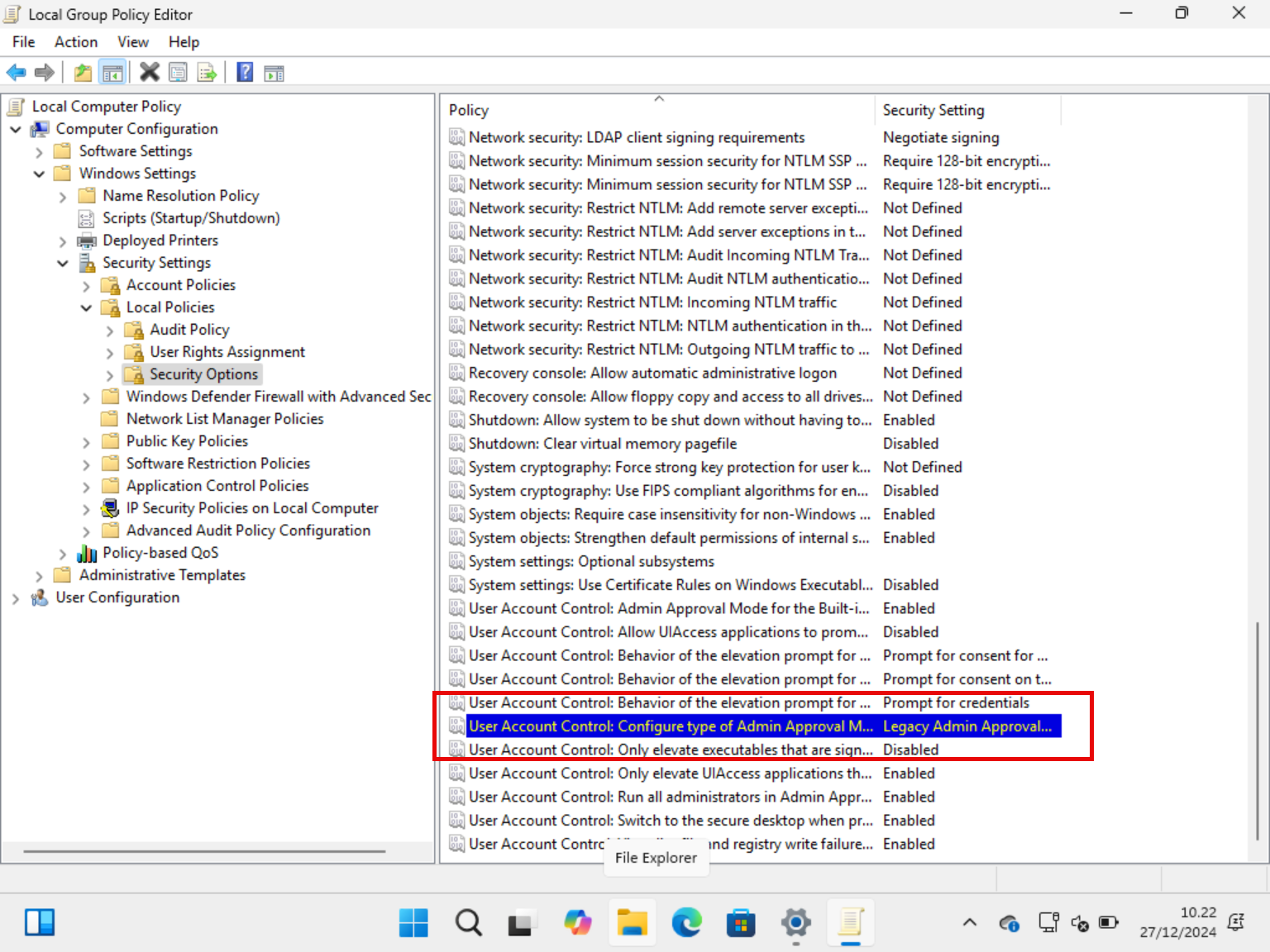This screenshot has width=1270, height=952.
Task: Collapse the Local Policies tree node
Action: click(x=86, y=308)
